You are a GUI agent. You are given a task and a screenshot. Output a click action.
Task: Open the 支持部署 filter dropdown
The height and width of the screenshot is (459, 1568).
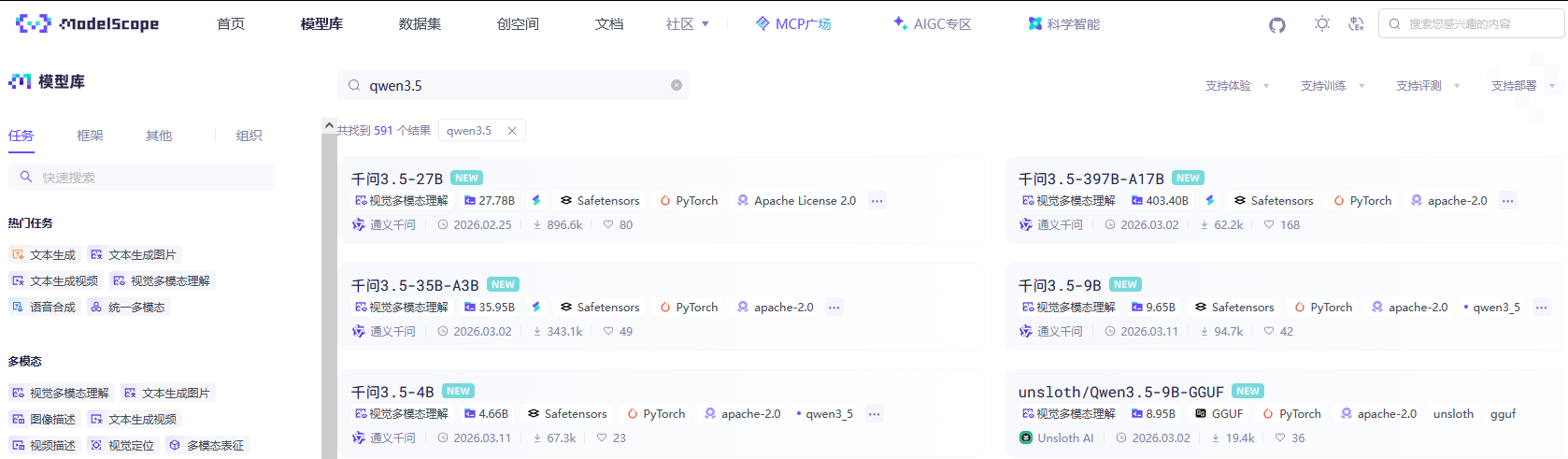coord(1523,86)
